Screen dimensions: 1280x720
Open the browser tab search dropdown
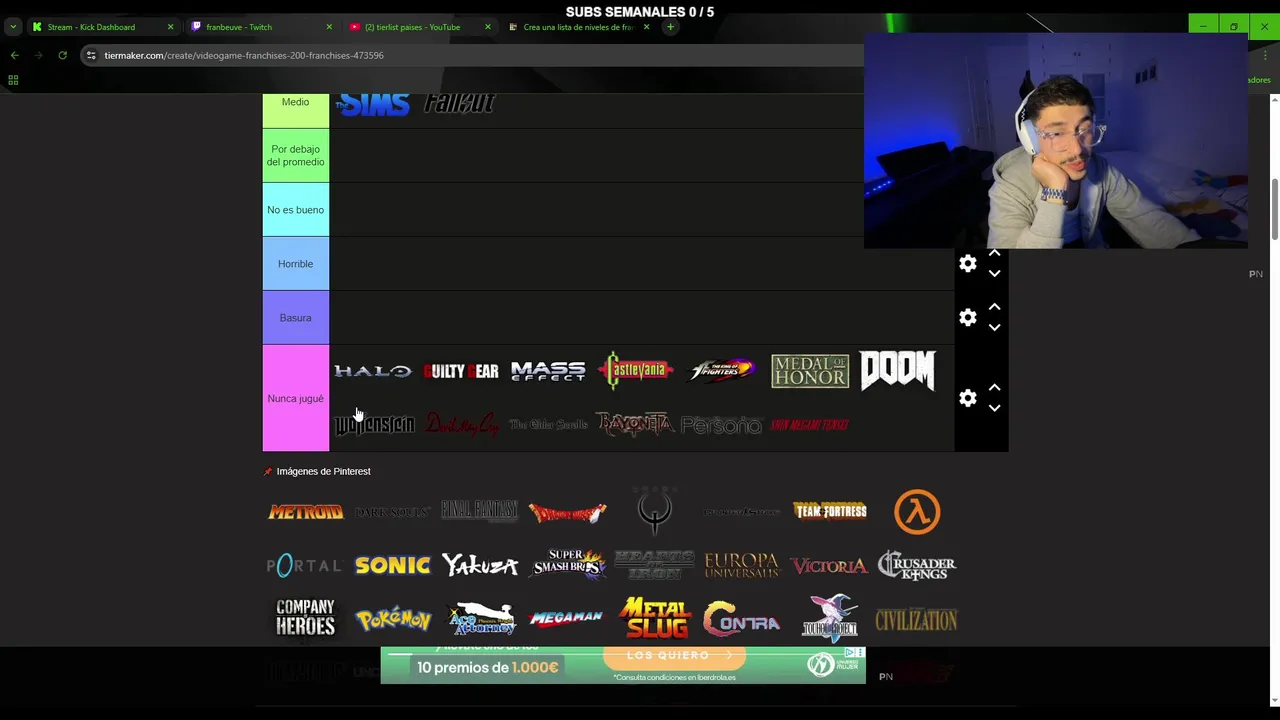pos(13,27)
